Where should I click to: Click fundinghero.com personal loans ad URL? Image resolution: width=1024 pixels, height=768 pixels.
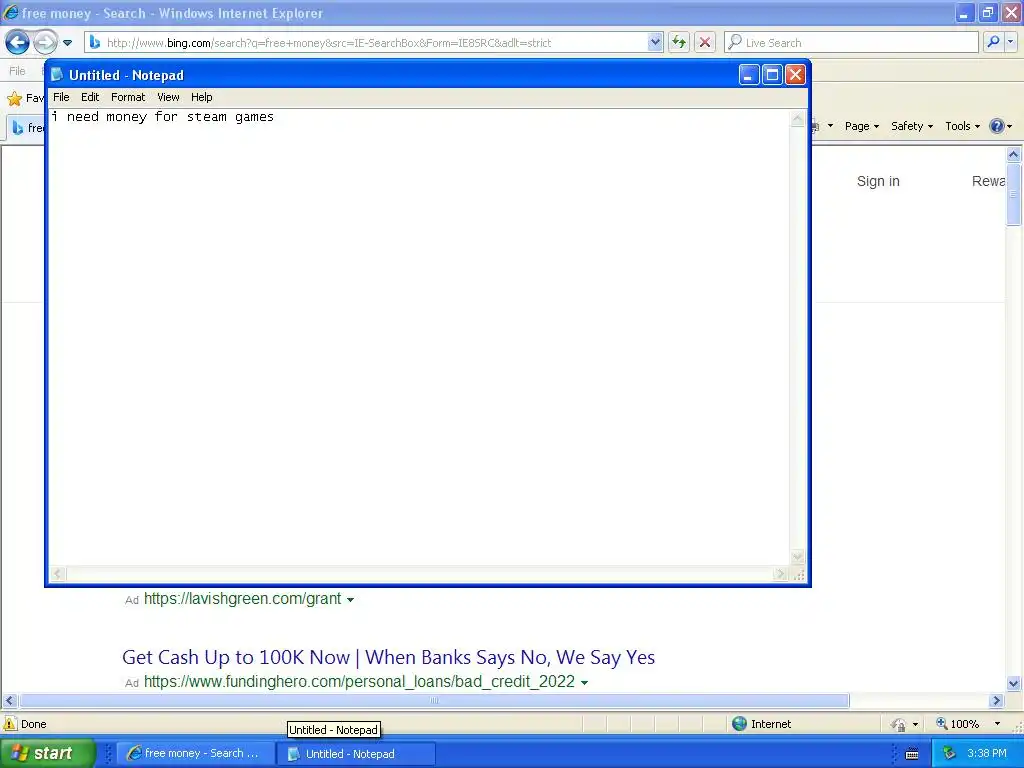click(359, 682)
